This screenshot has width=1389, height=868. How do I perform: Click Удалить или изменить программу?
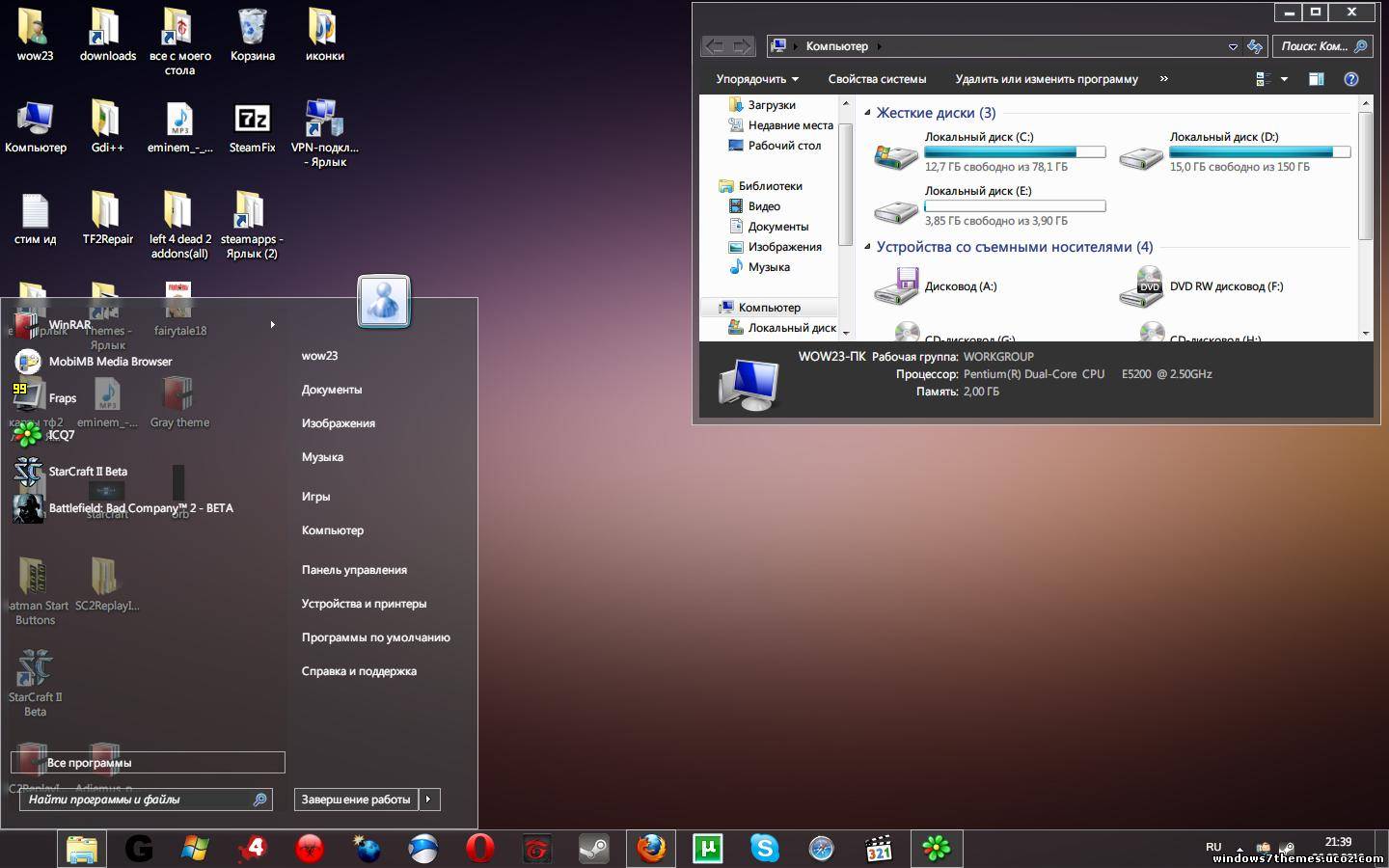pos(1047,79)
